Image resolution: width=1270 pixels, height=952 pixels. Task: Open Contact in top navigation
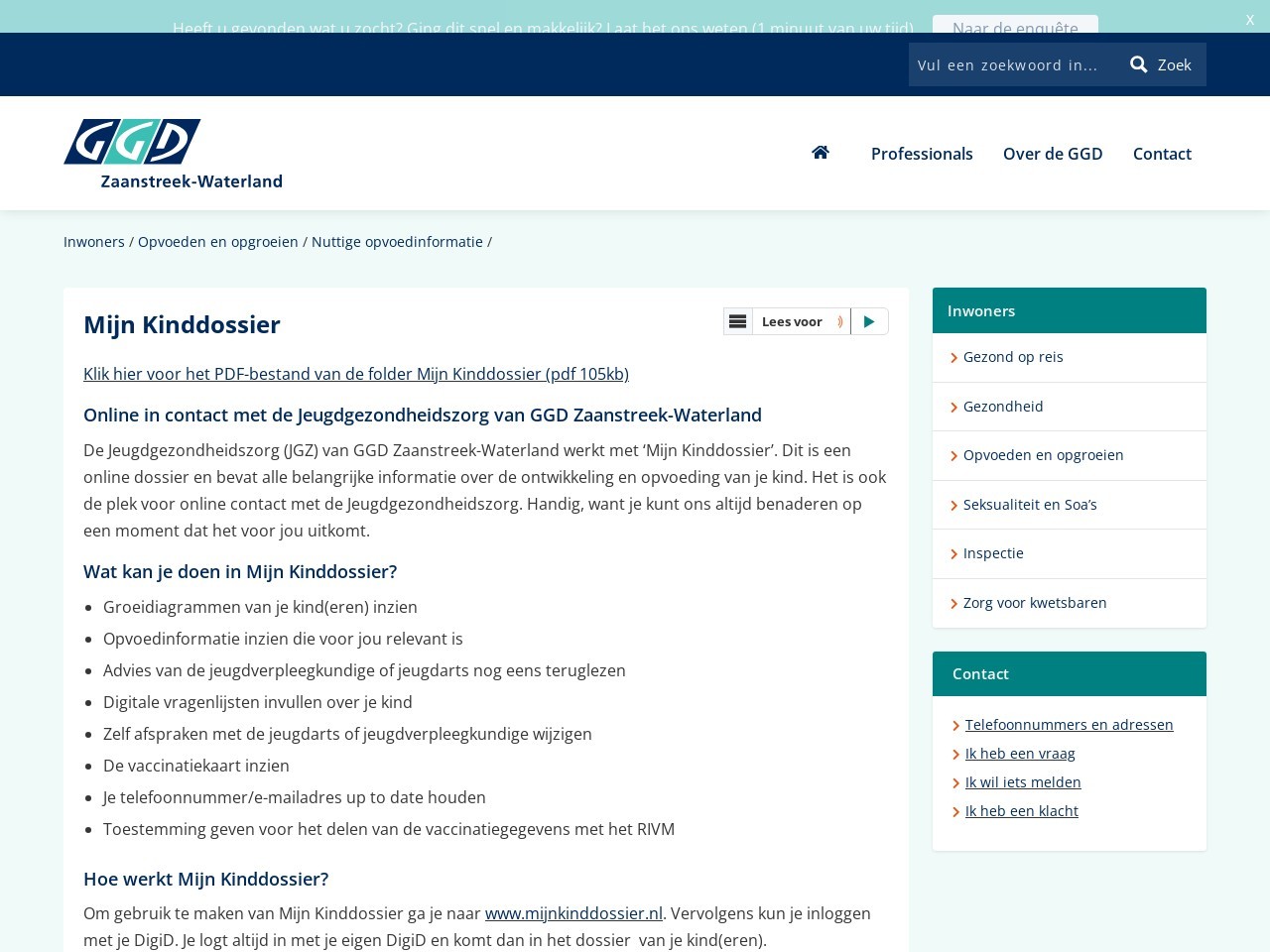pyautogui.click(x=1162, y=154)
